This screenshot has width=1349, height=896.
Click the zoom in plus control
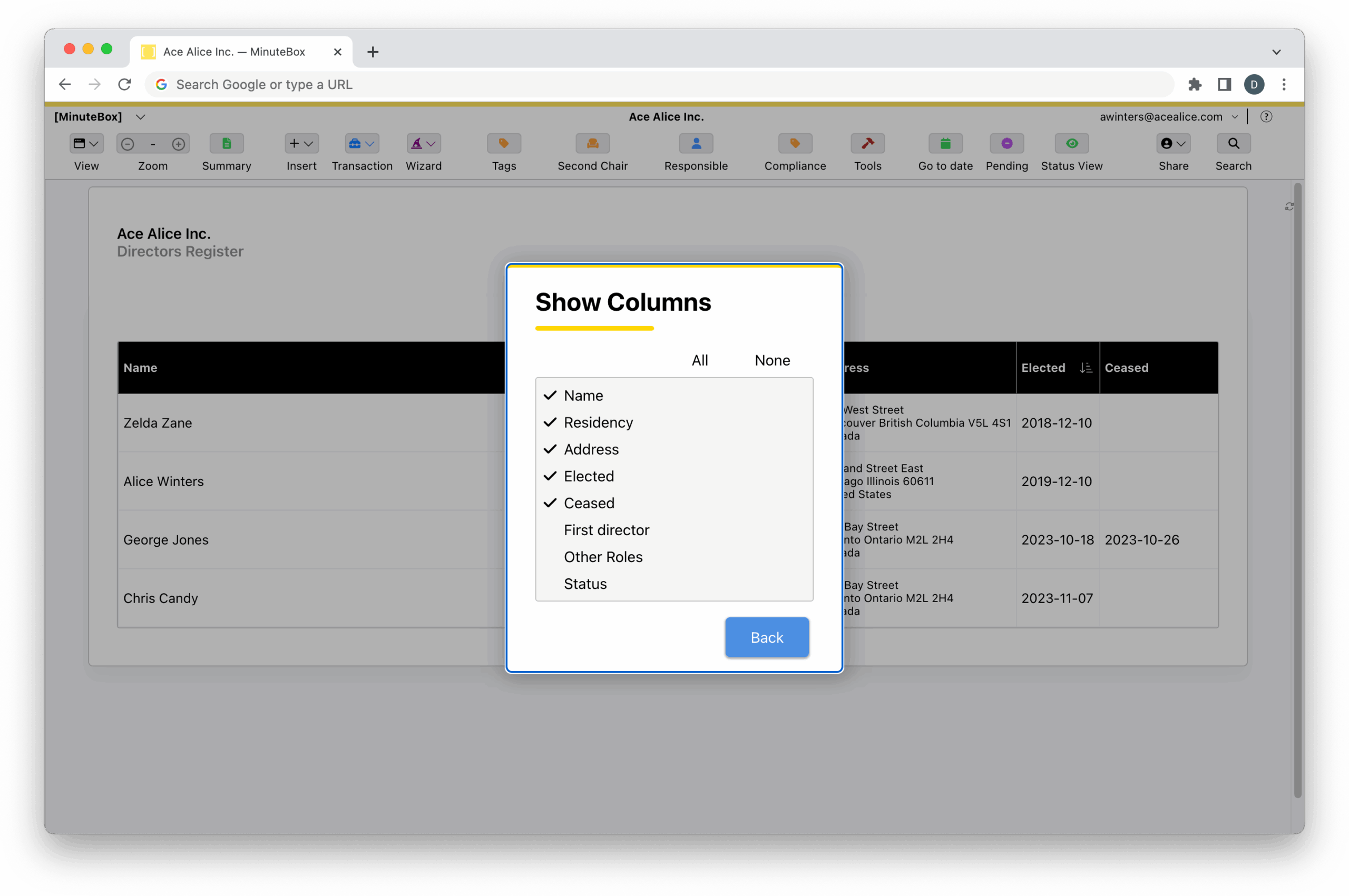(x=178, y=144)
